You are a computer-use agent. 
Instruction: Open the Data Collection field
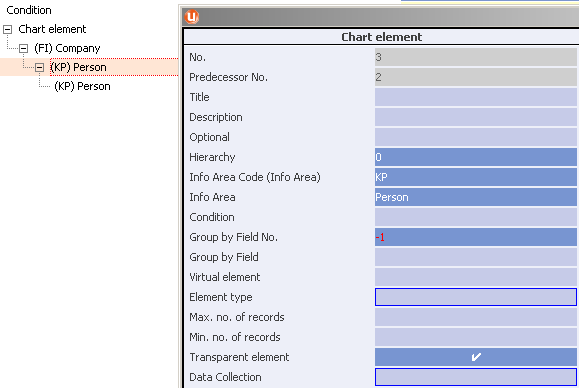click(476, 377)
